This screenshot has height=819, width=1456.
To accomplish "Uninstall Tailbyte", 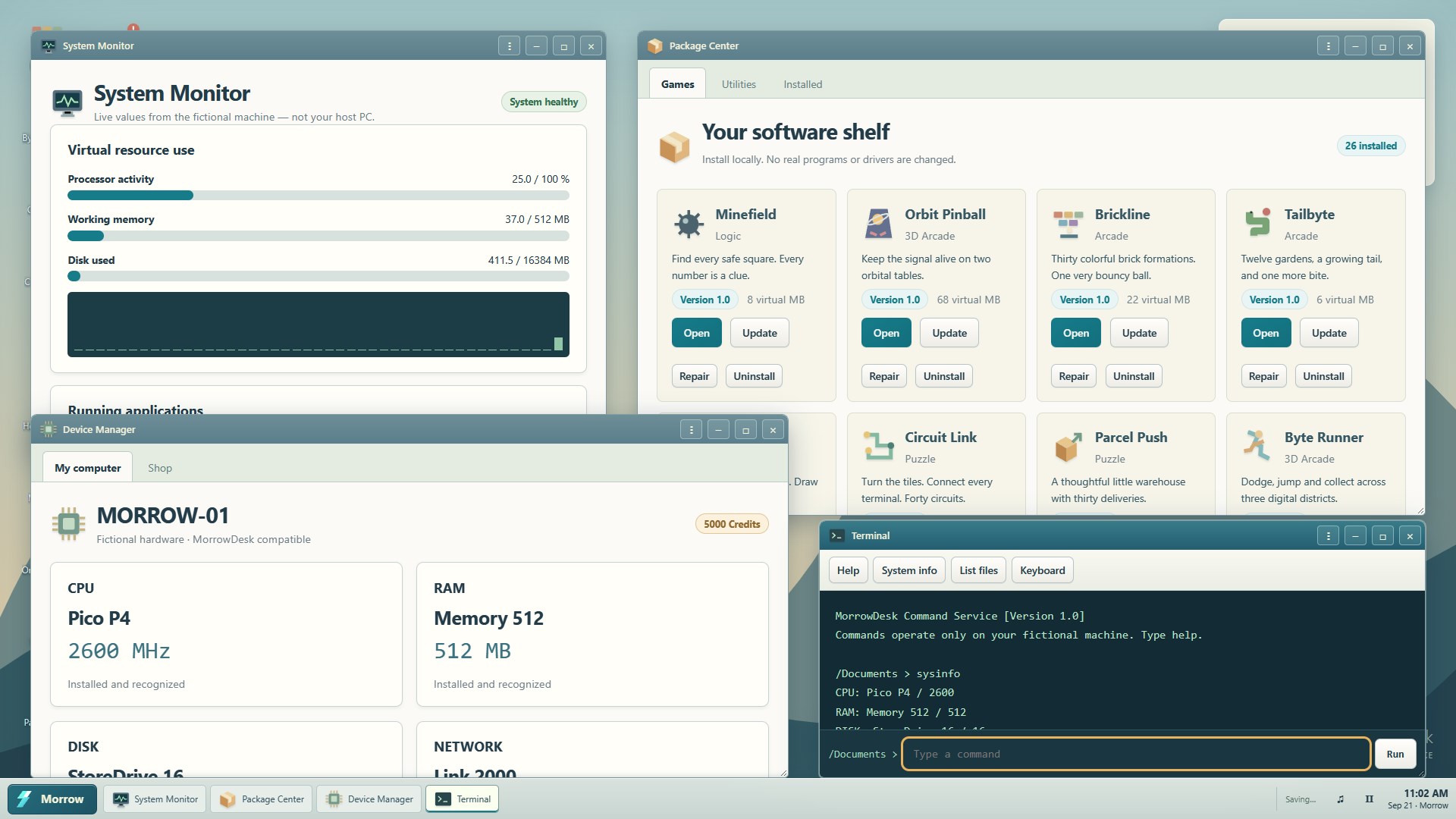I will coord(1323,376).
